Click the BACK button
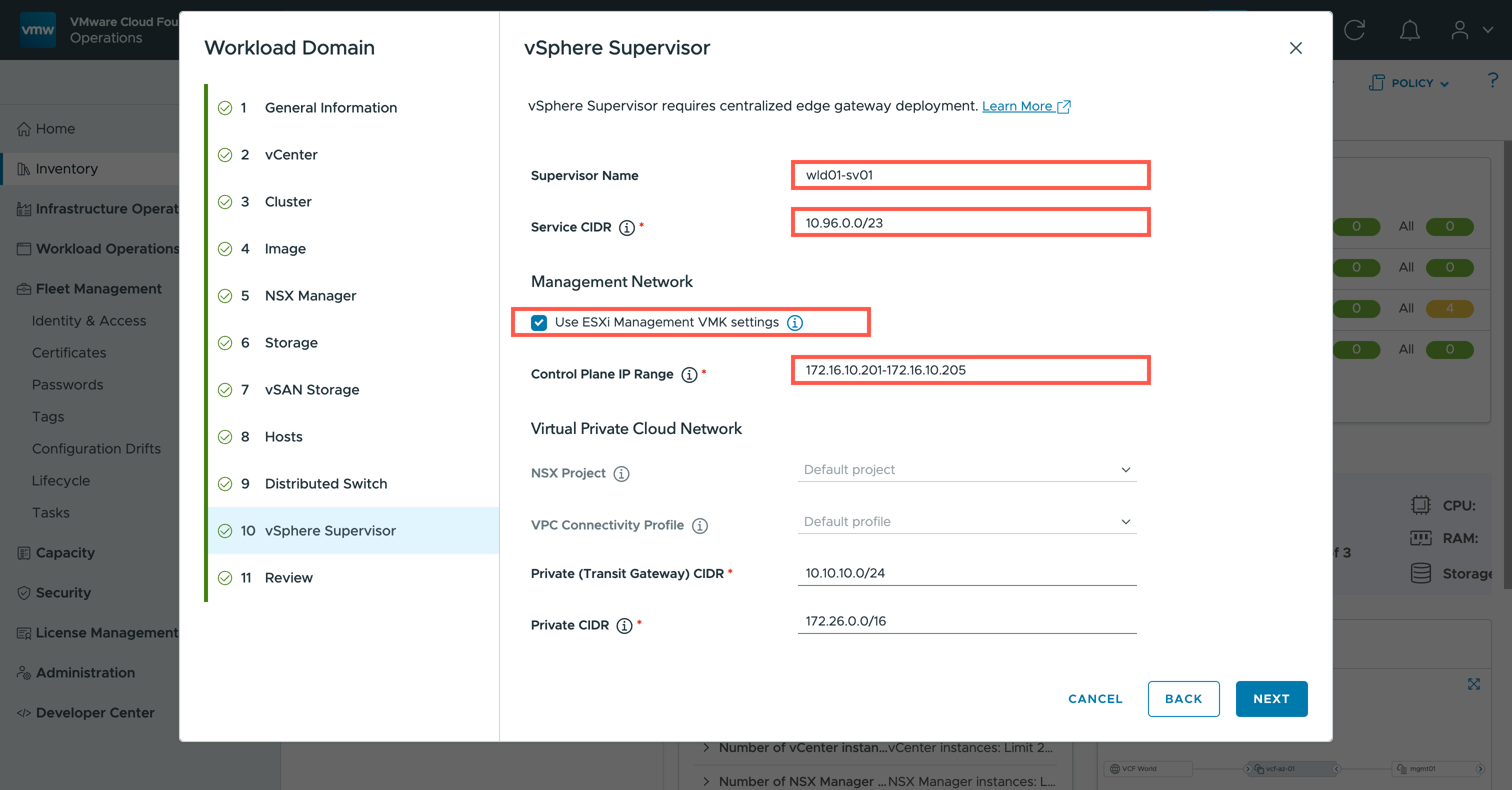1512x790 pixels. (1182, 698)
